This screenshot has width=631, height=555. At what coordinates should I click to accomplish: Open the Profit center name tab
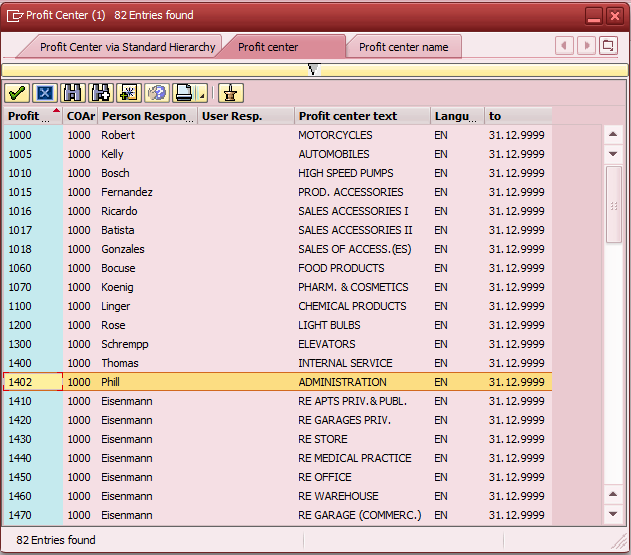404,47
